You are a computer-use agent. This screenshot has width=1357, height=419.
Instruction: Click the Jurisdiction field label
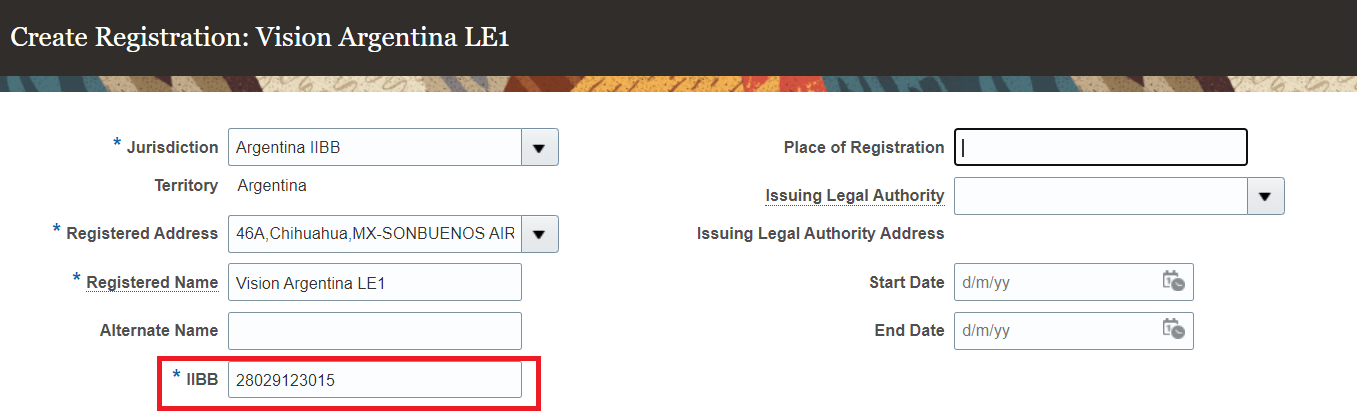(x=172, y=148)
